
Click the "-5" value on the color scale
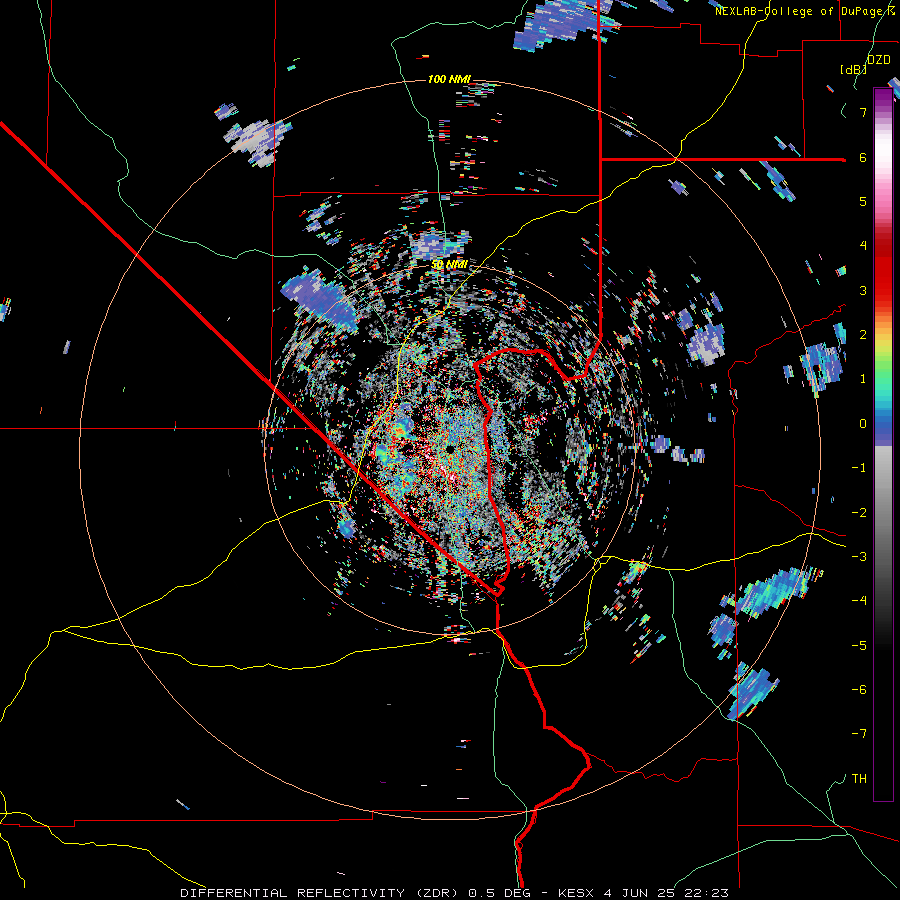(x=859, y=646)
